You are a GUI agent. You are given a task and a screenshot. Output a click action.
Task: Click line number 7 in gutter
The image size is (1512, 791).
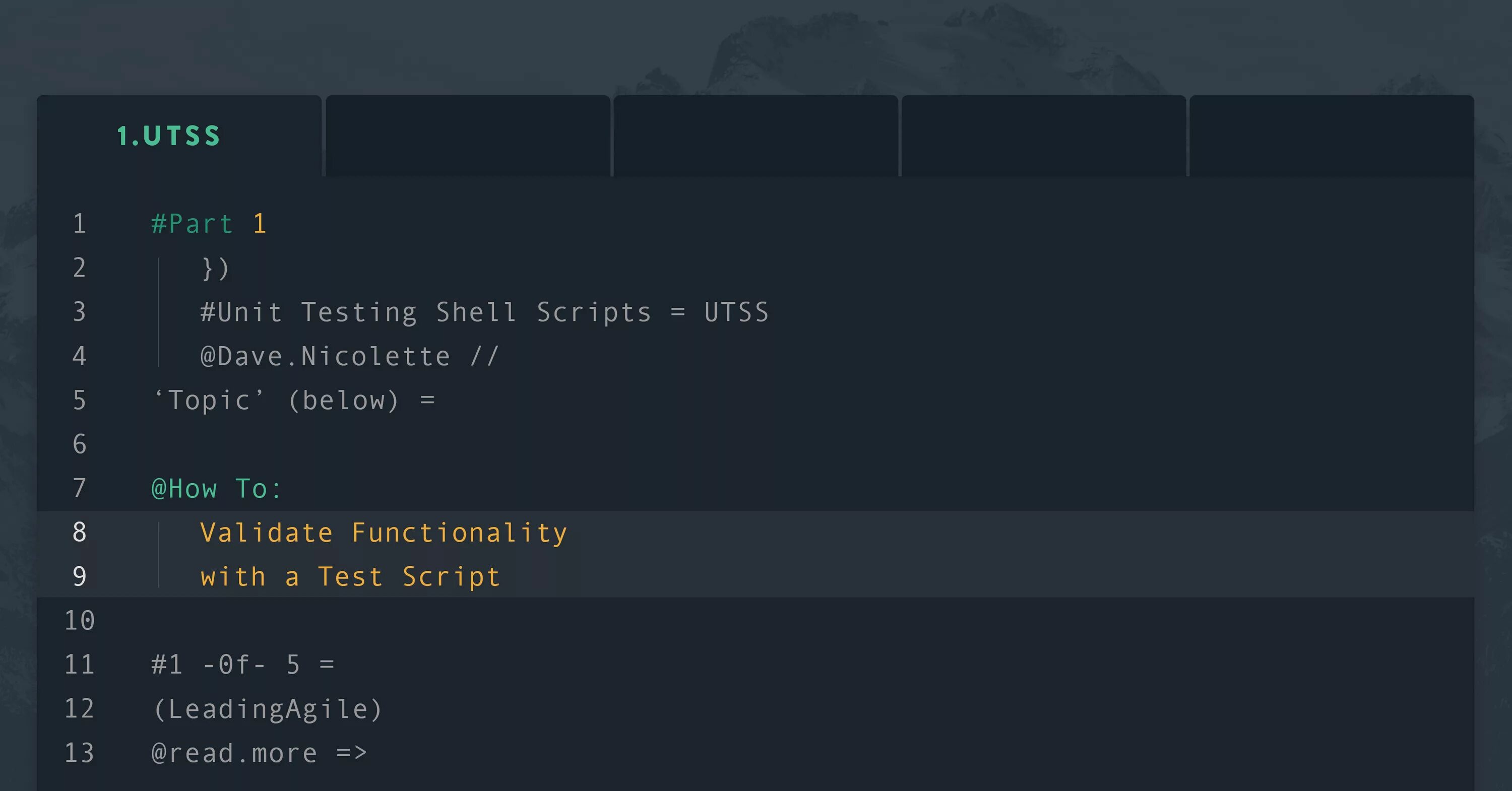point(80,488)
